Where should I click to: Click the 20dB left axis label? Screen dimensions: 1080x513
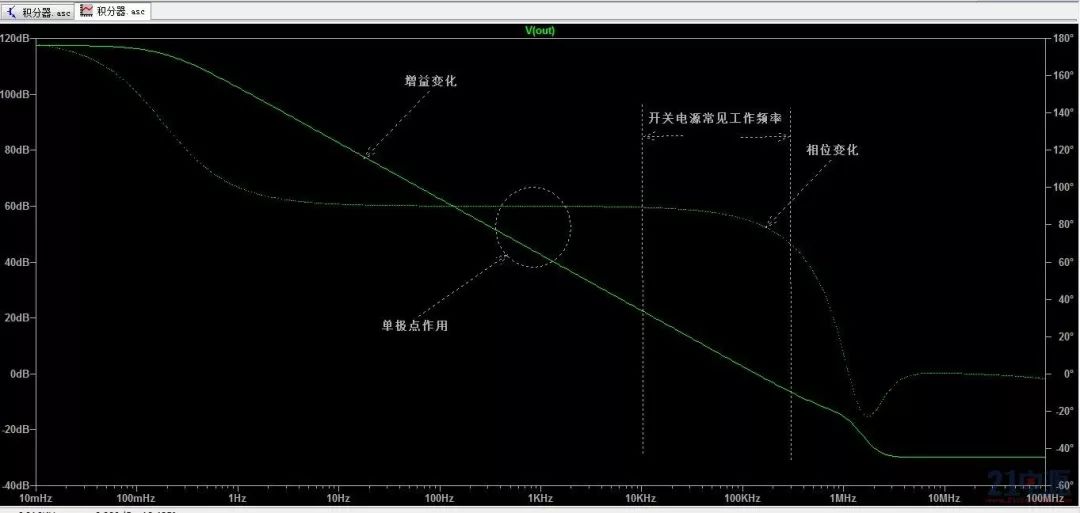coord(17,318)
